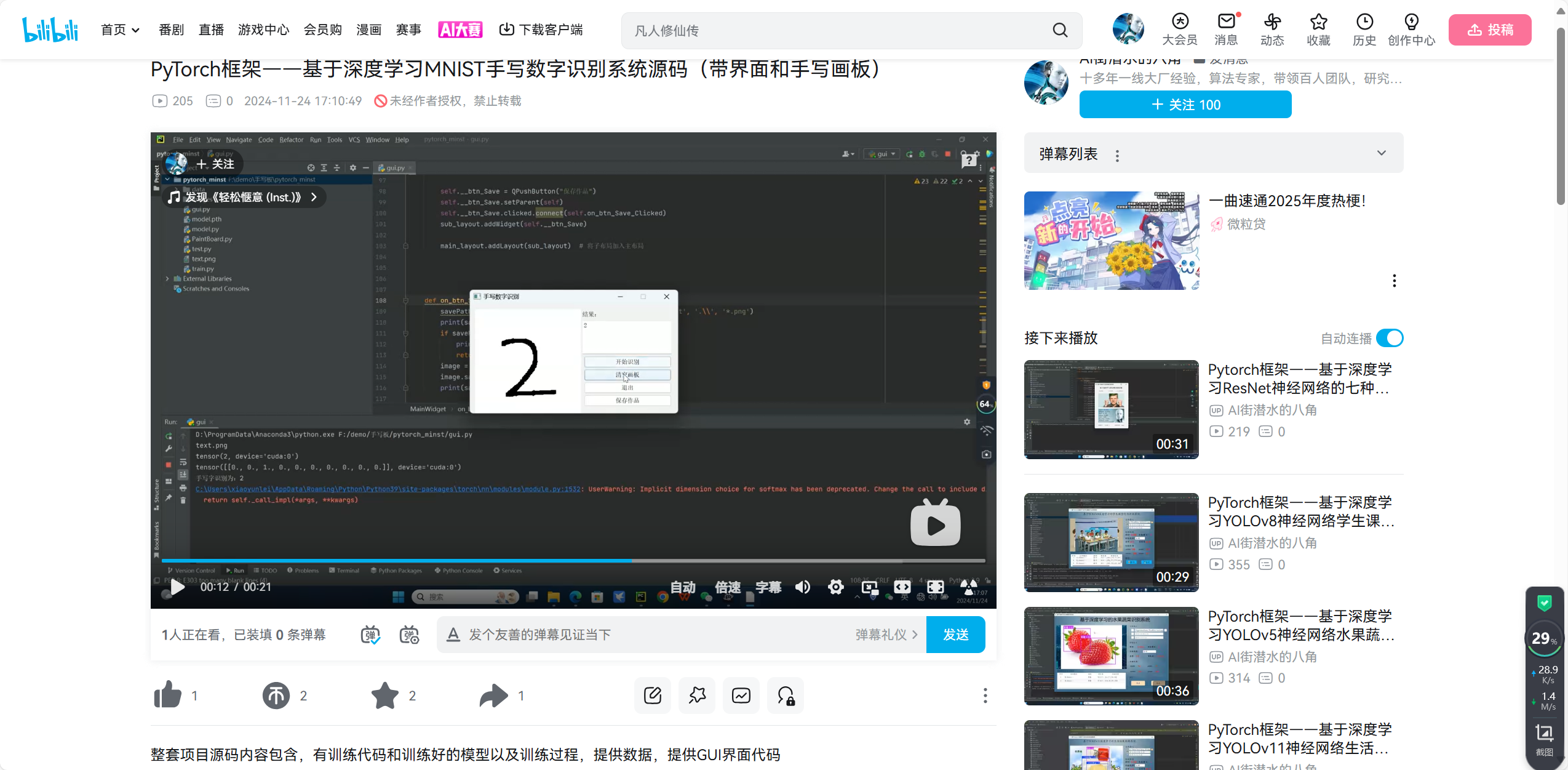1568x770 pixels.
Task: Click the thumbs-up like icon
Action: (x=168, y=695)
